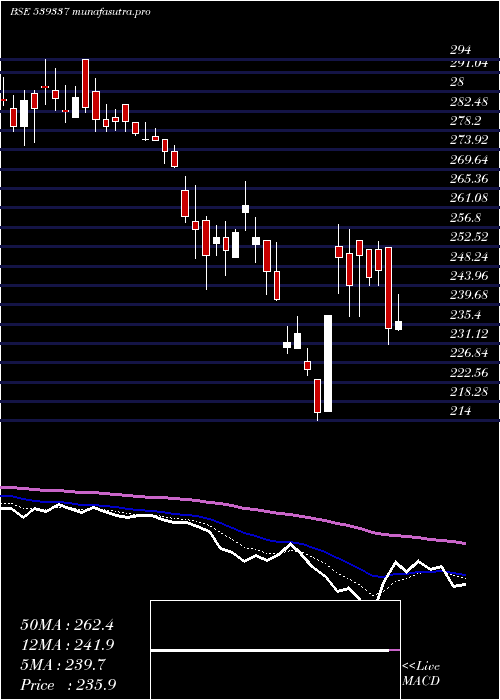Click the blue 12MA moving average line
Viewport: 500px width, 700px height.
click(x=232, y=526)
